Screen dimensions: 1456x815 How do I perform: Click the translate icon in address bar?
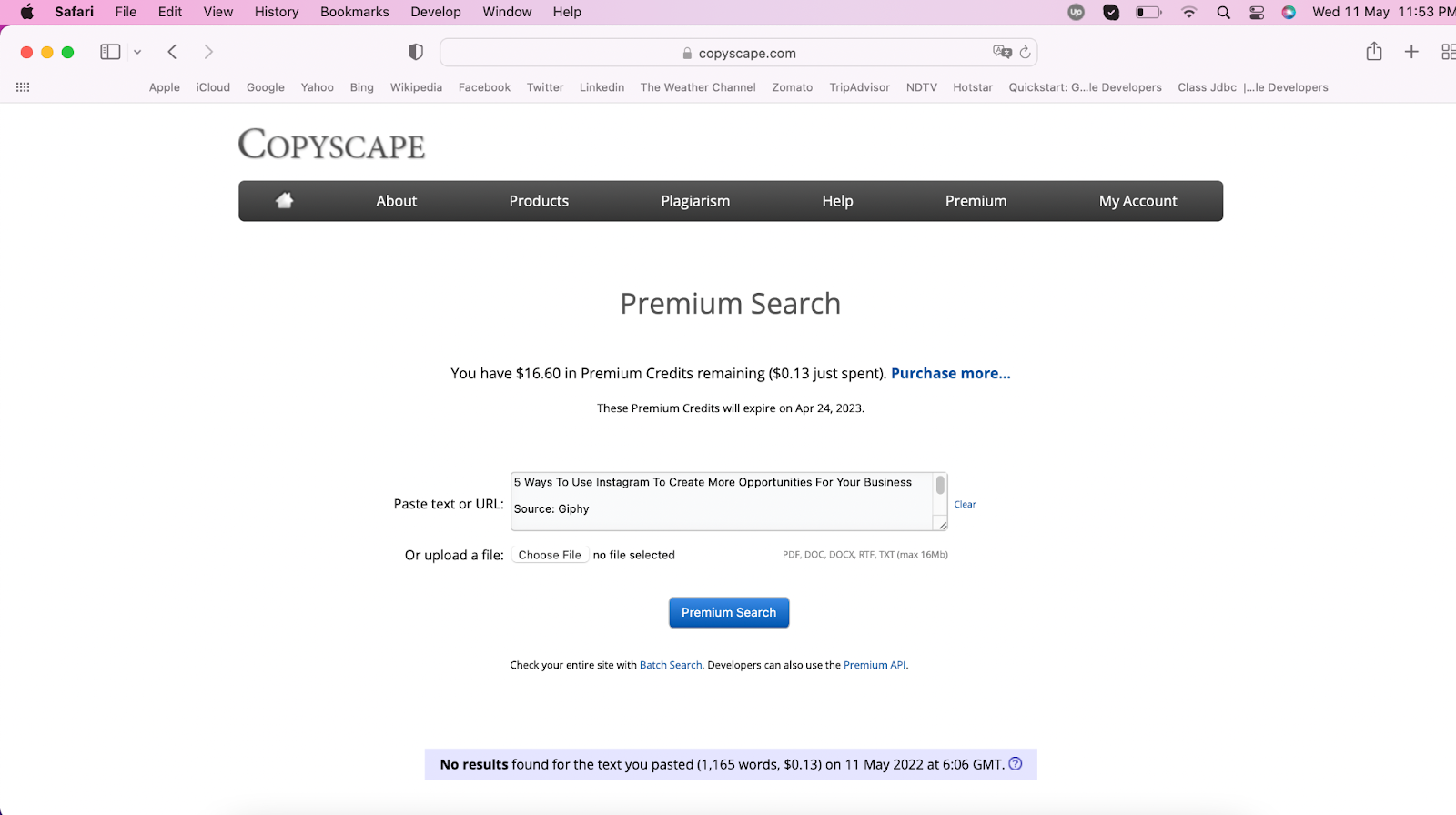tap(1002, 52)
